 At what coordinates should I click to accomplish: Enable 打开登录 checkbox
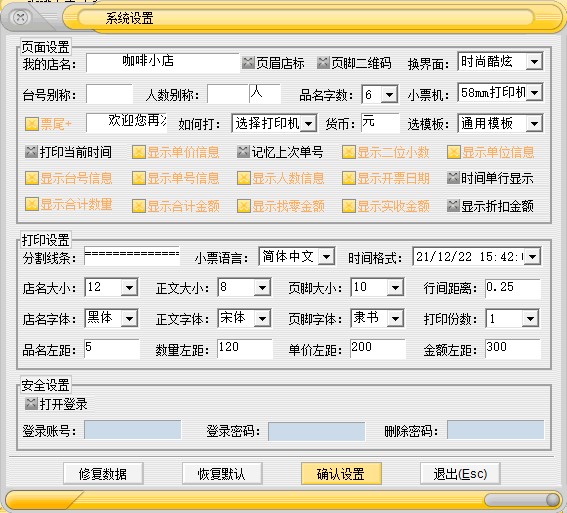(31, 403)
